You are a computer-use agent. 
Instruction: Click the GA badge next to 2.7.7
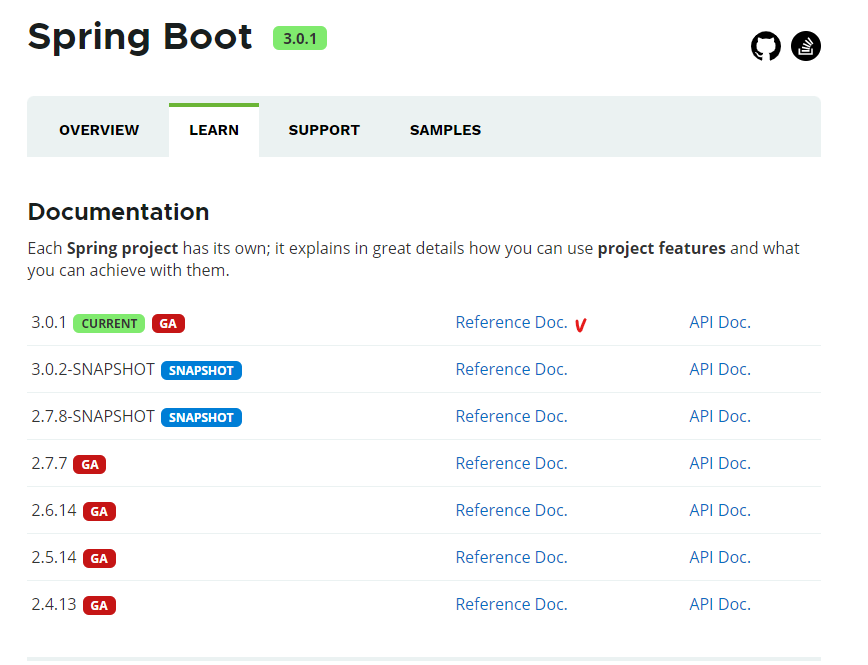(x=90, y=465)
